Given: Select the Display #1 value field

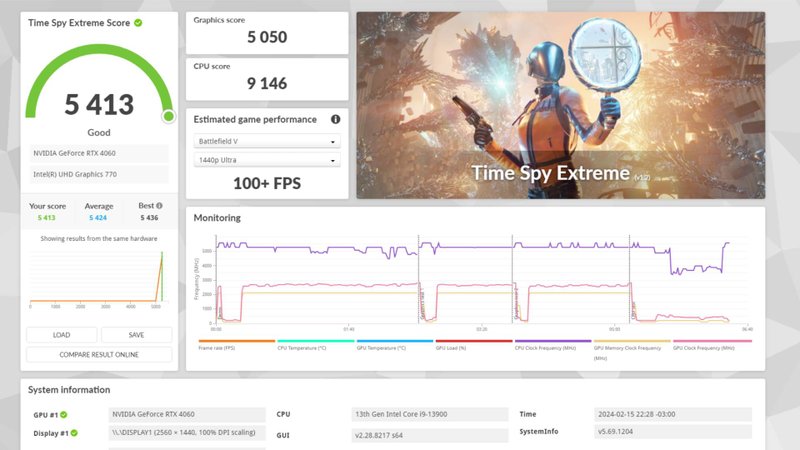Looking at the screenshot, I should [187, 433].
